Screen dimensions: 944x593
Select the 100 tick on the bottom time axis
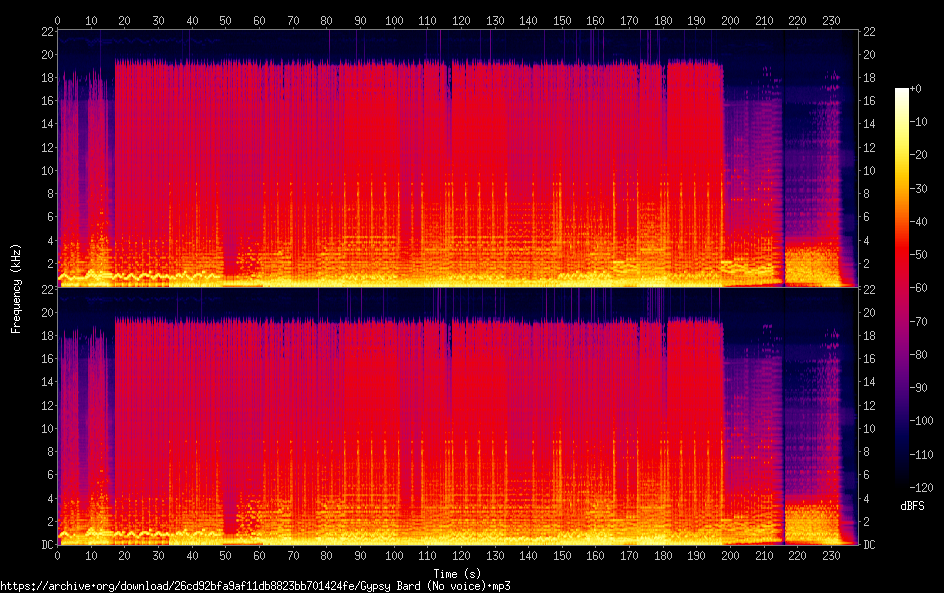point(394,555)
